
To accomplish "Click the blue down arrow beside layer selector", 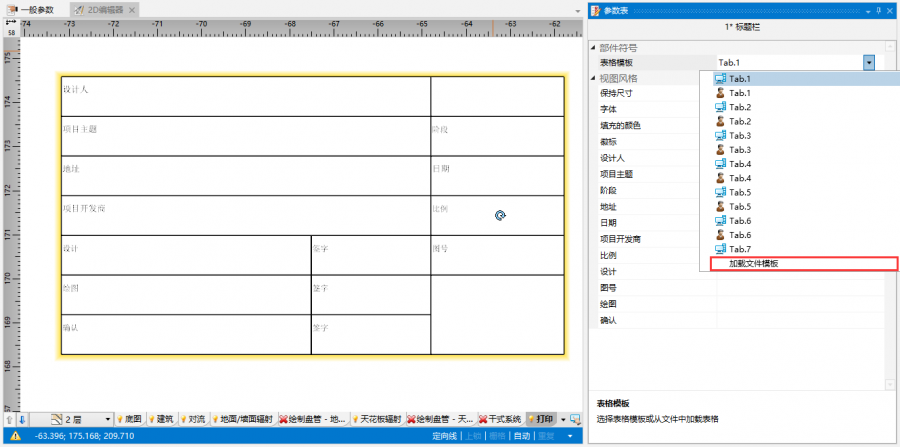I will click(x=22, y=419).
